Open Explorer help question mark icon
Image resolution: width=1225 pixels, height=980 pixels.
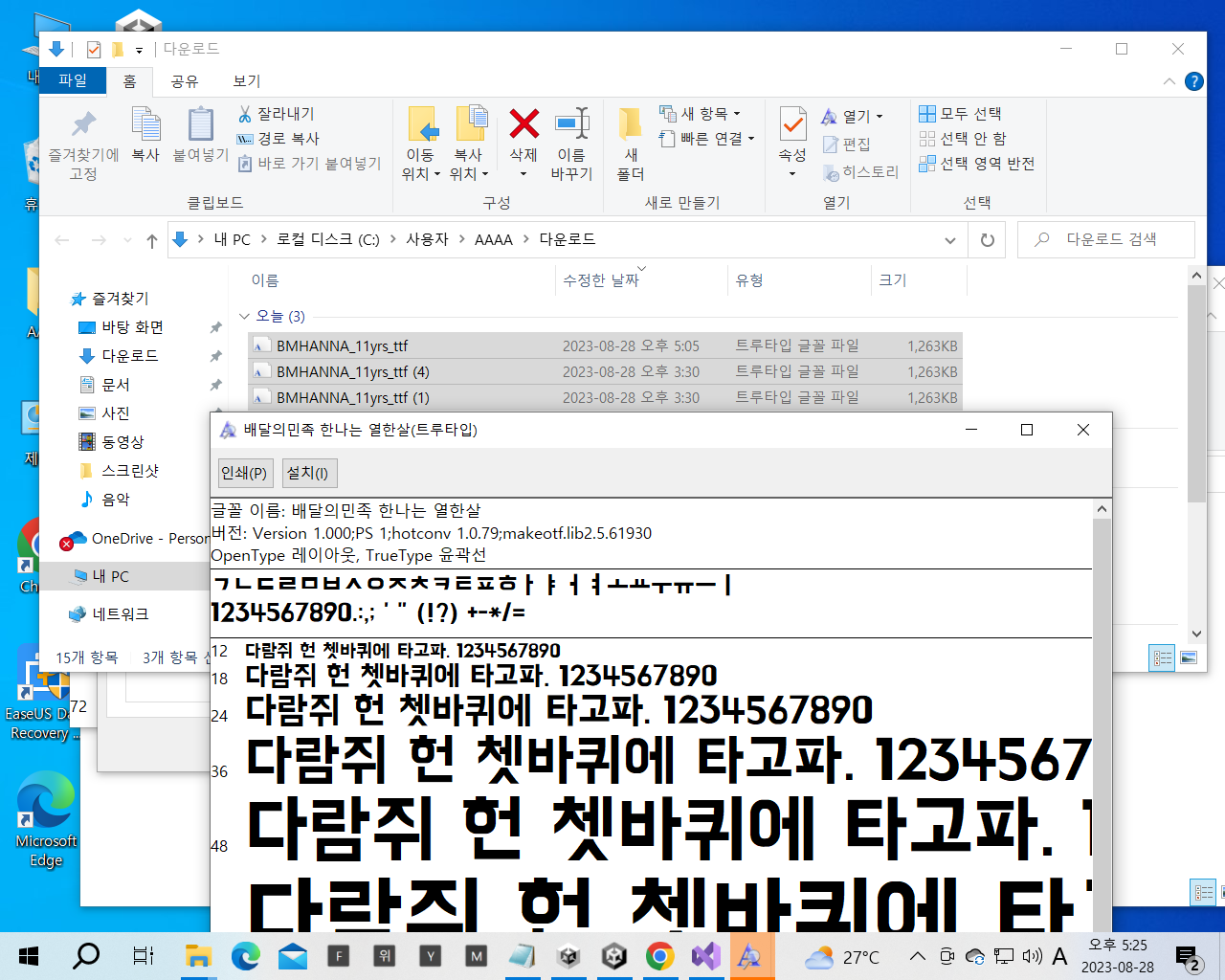[1194, 81]
